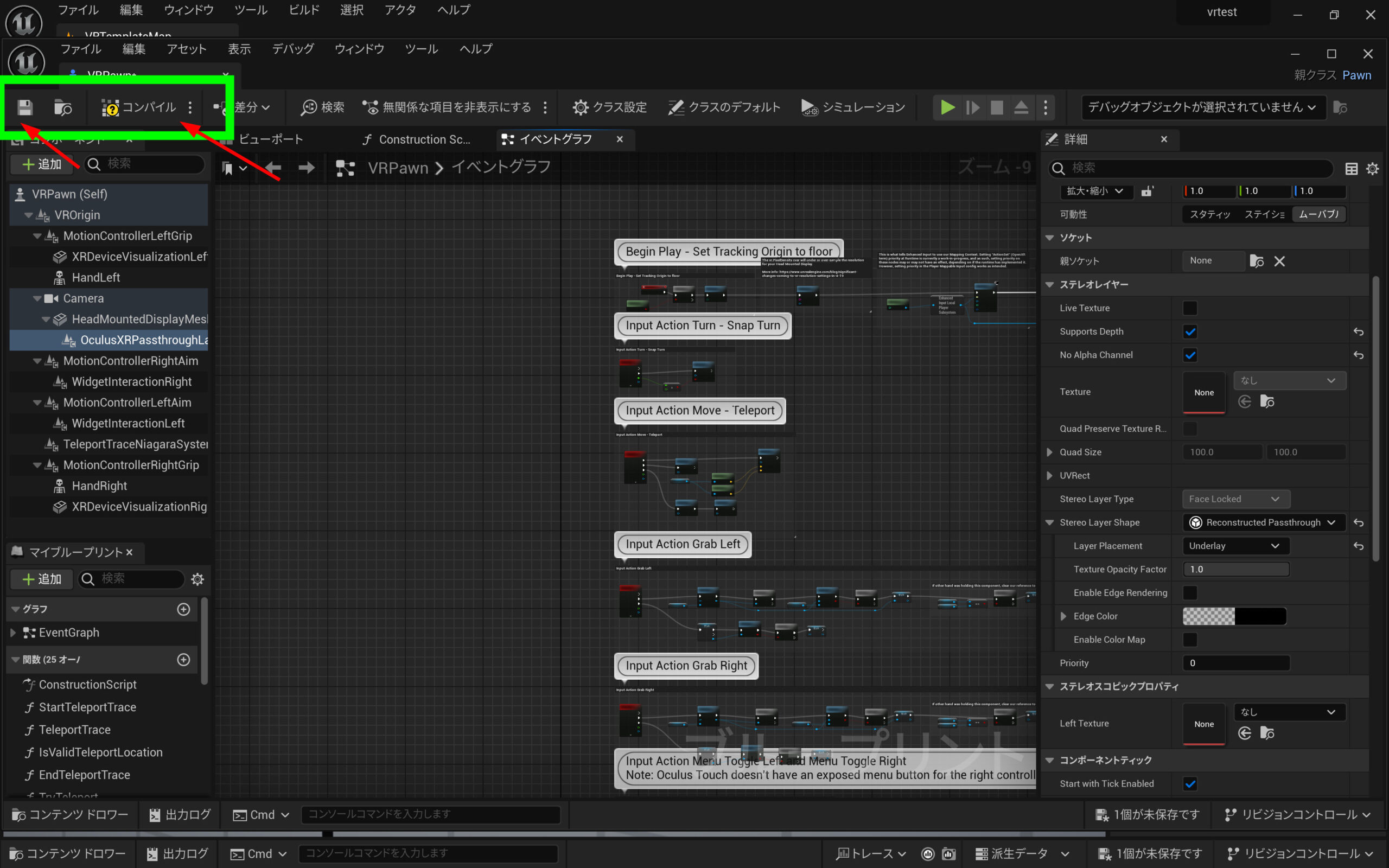This screenshot has height=868, width=1389.
Task: Open Class Defaults (クラスのデフォルト)
Action: pyautogui.click(x=724, y=107)
